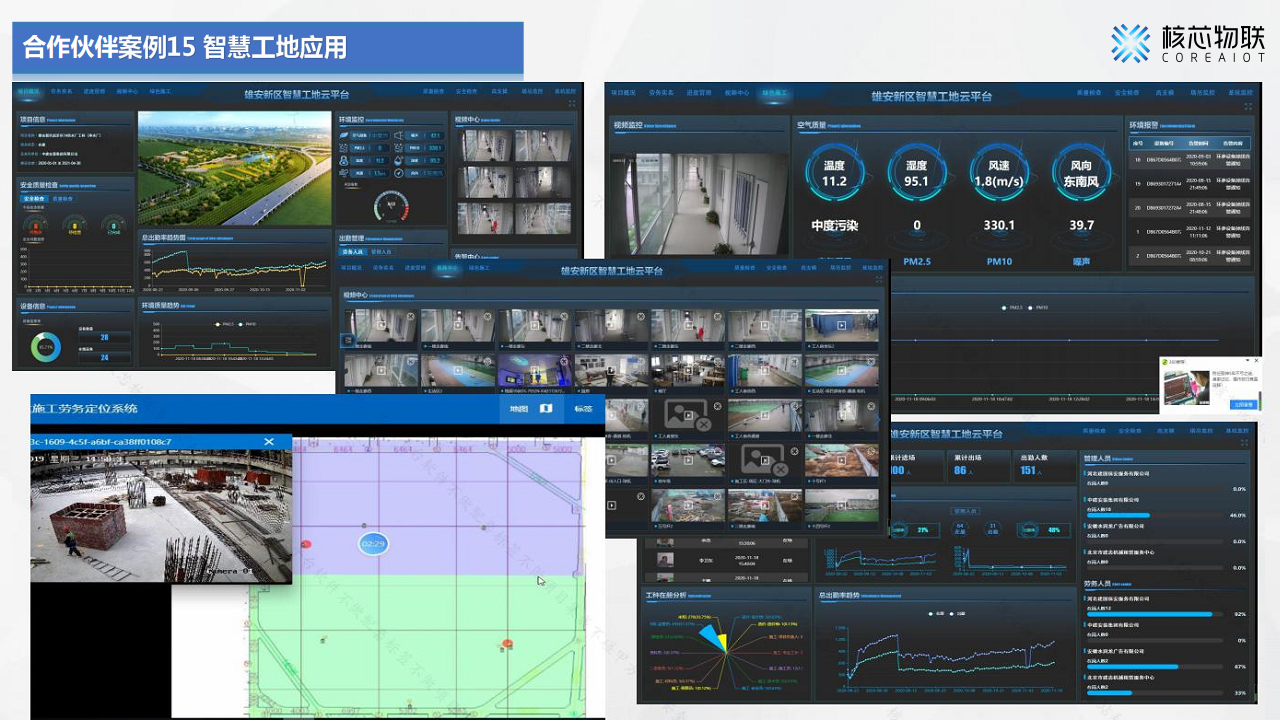1280x720 pixels.
Task: Select 塔吊监控 tab in attendance dashboard
Action: point(1201,431)
